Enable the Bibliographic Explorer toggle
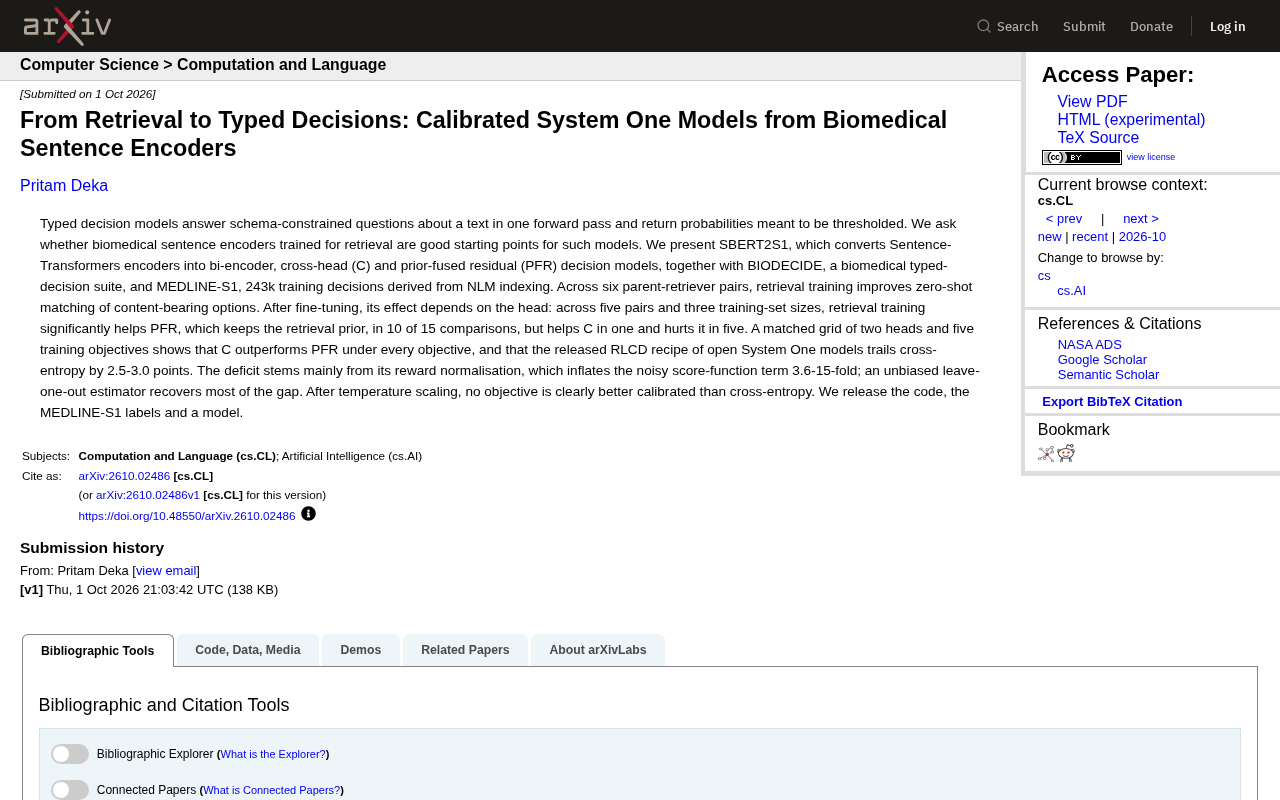The width and height of the screenshot is (1280, 800). click(x=70, y=754)
